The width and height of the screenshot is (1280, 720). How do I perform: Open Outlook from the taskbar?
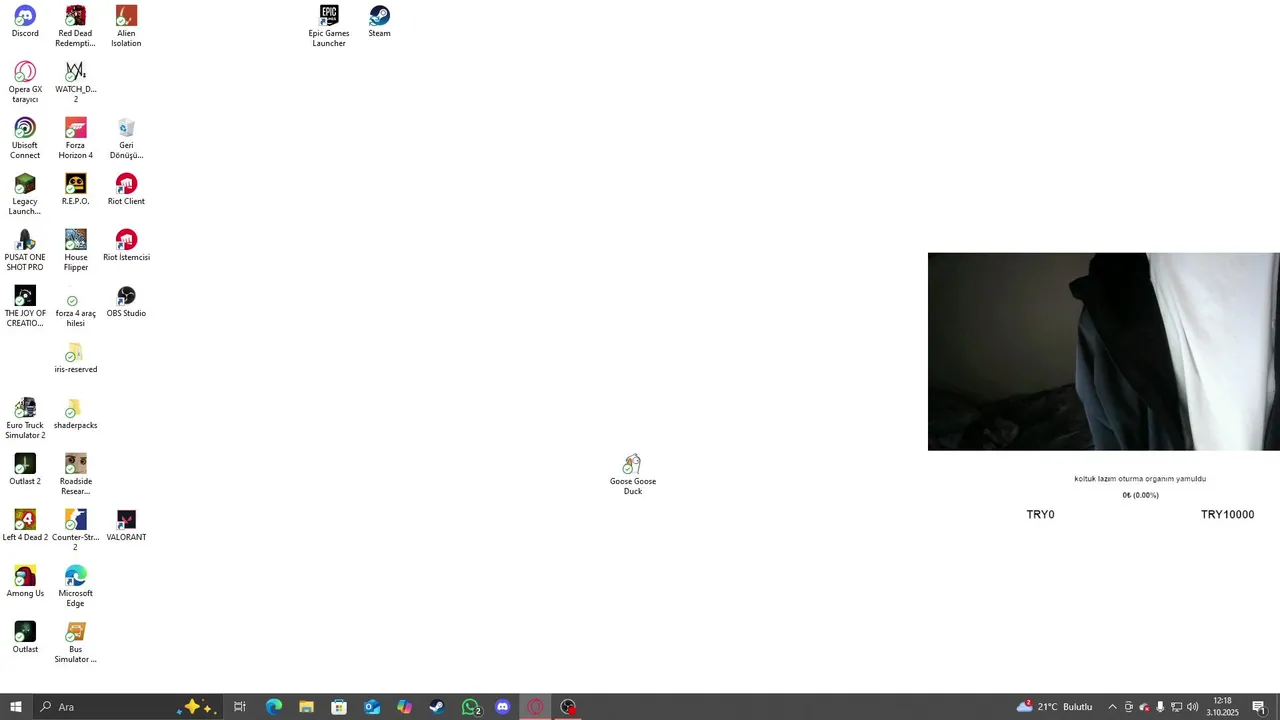tap(372, 707)
